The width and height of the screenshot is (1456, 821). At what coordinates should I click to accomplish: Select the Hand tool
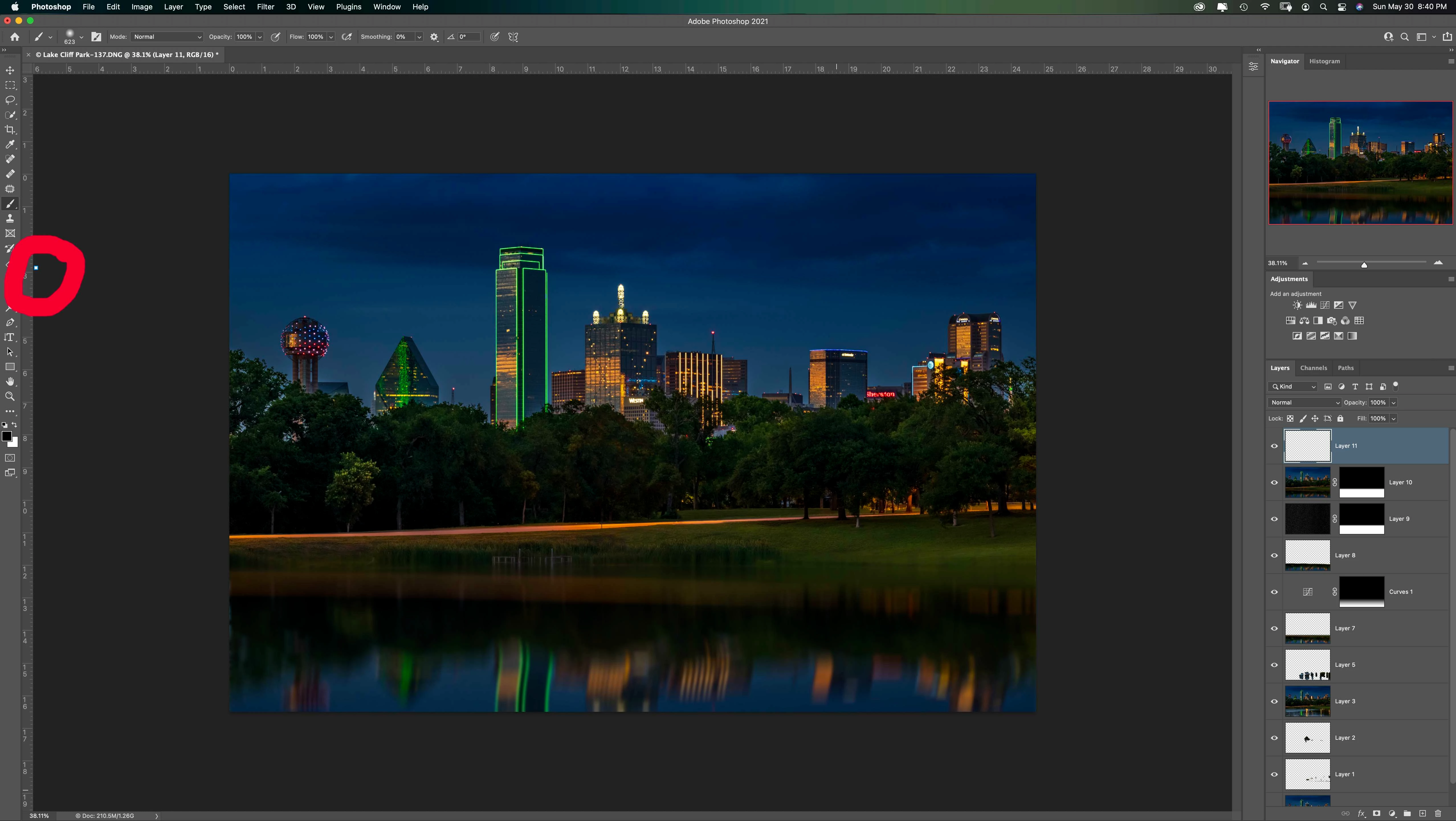point(10,382)
